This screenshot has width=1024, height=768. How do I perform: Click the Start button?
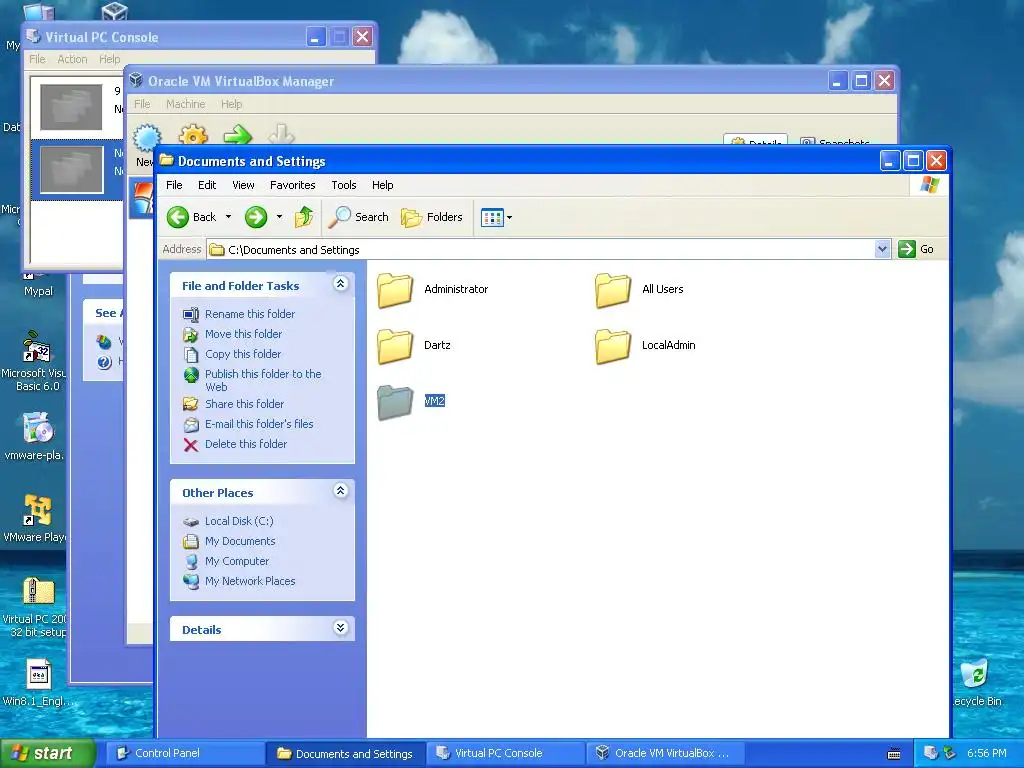coord(47,753)
